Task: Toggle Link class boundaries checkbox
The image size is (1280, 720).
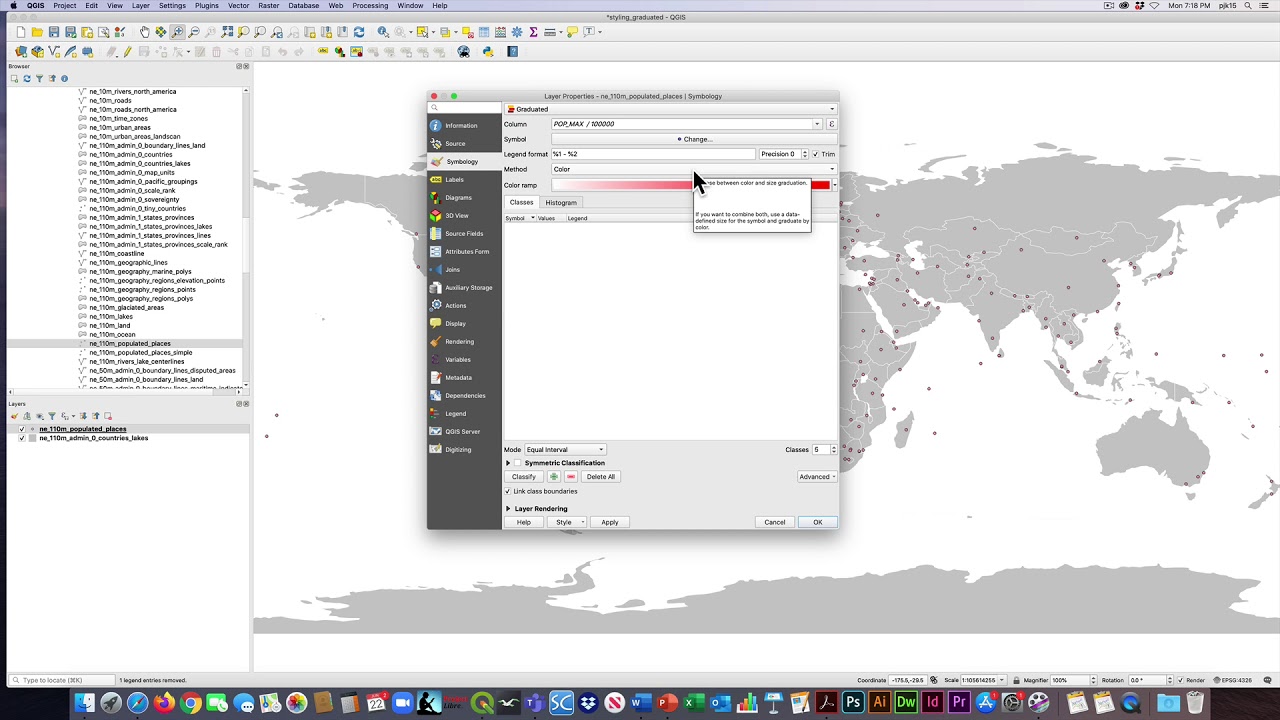Action: point(508,492)
